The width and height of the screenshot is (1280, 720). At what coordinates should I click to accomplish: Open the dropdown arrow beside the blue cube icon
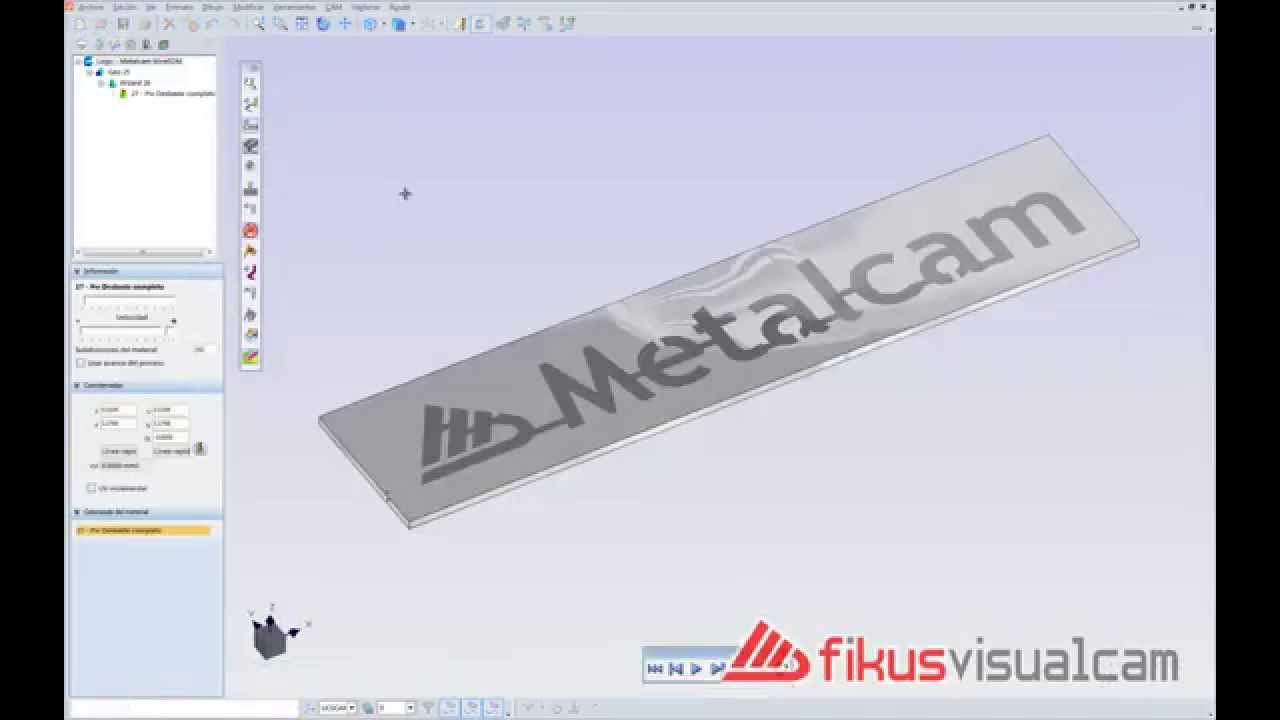413,24
